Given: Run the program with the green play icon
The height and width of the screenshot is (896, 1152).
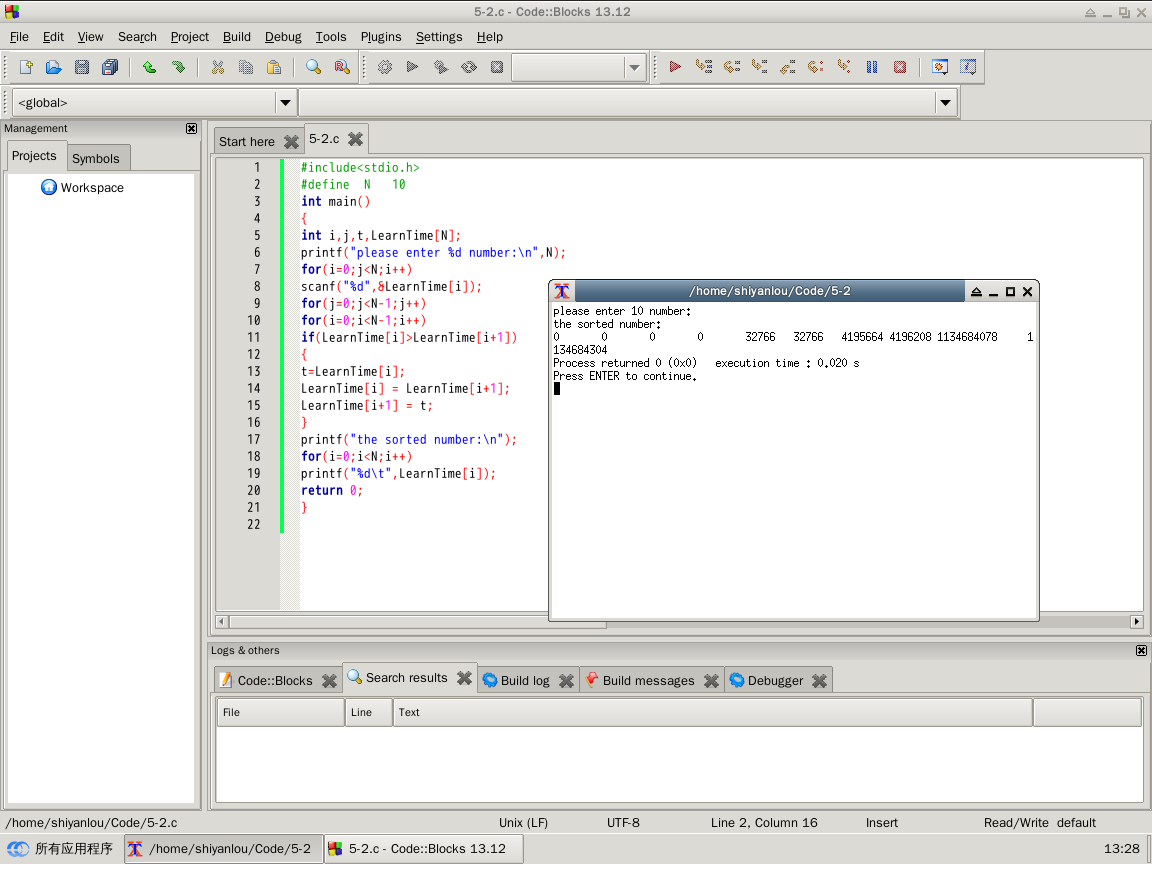Looking at the screenshot, I should click(x=412, y=67).
